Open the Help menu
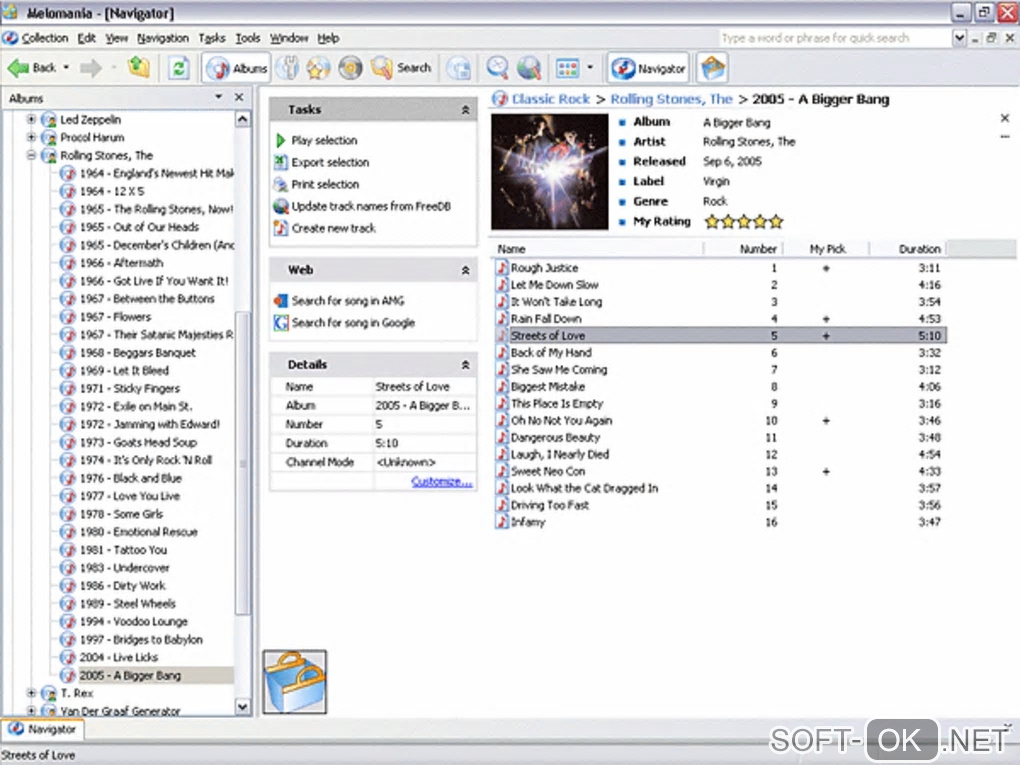The width and height of the screenshot is (1020, 765). coord(329,38)
